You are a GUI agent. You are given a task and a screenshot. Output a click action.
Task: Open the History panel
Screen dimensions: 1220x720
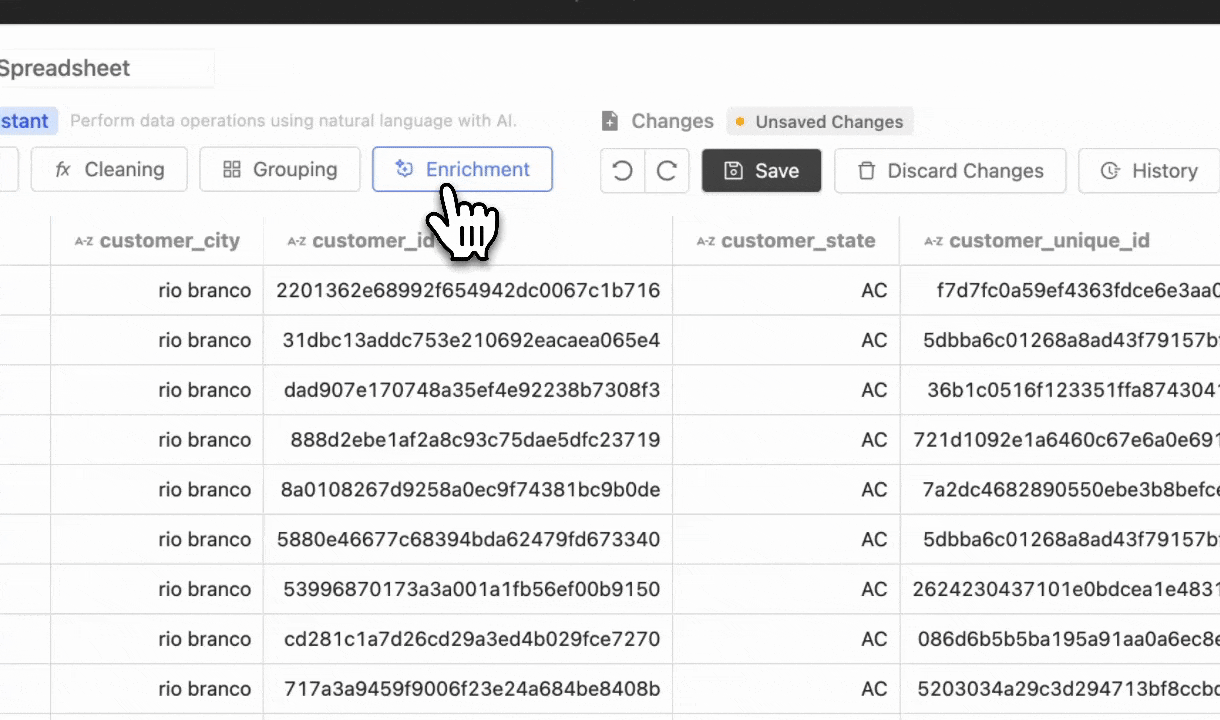(1149, 171)
